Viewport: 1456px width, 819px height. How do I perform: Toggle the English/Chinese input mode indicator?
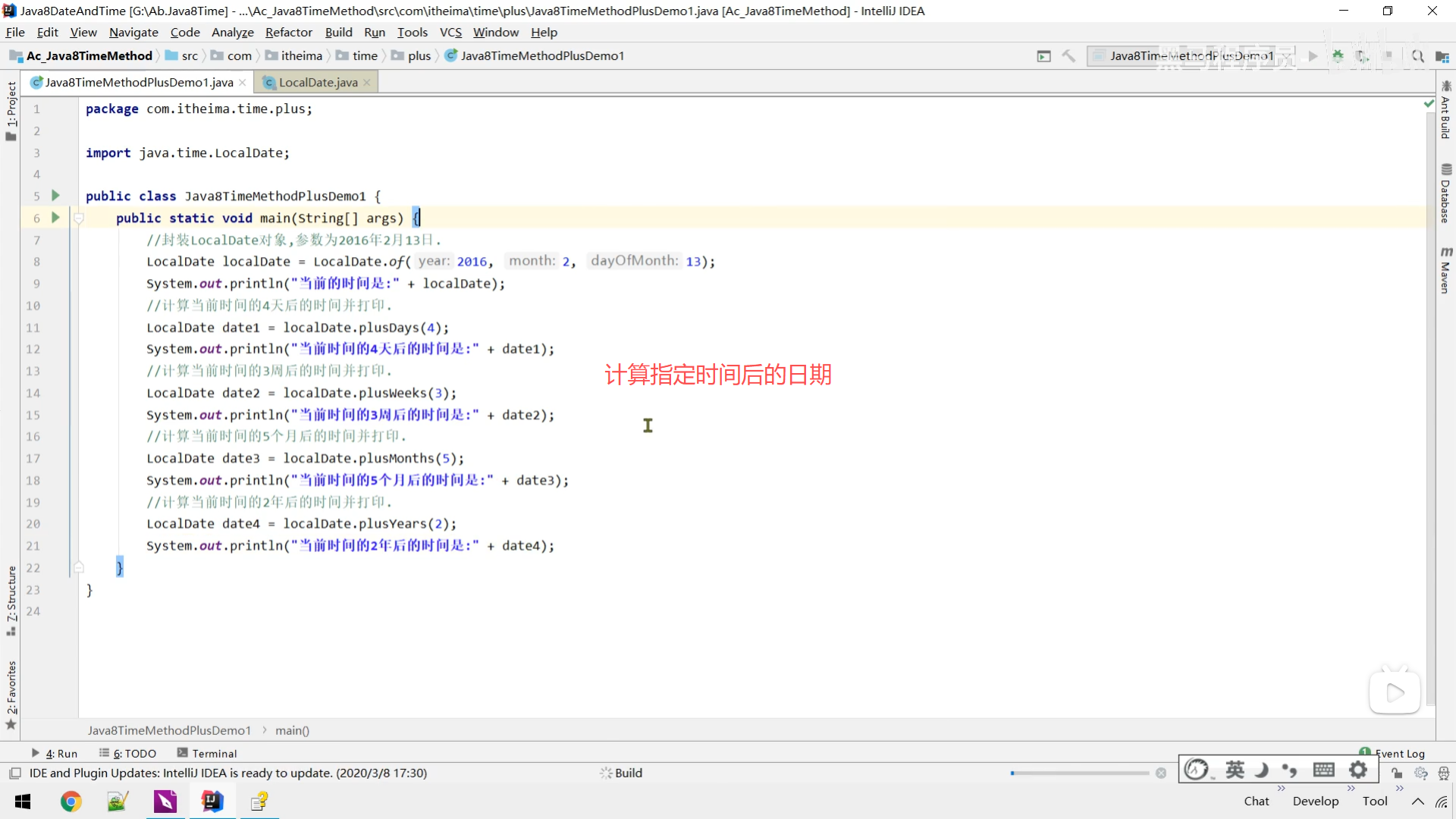[x=1235, y=770]
